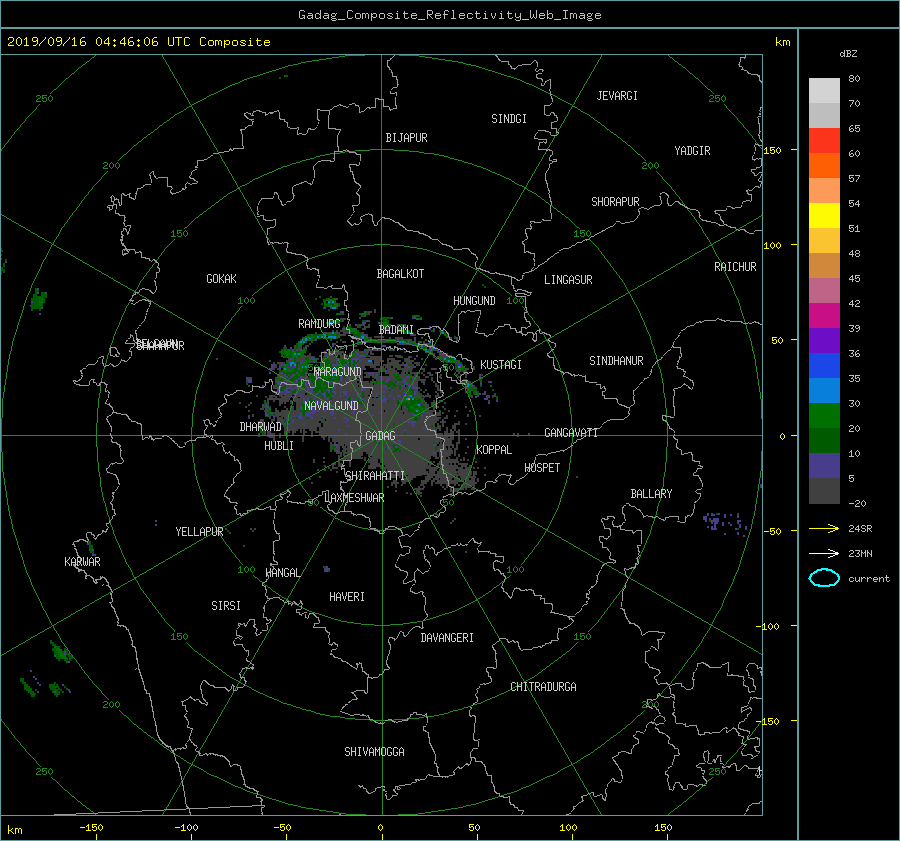Click the DAVANGERI city label
This screenshot has width=900, height=841.
(x=447, y=638)
